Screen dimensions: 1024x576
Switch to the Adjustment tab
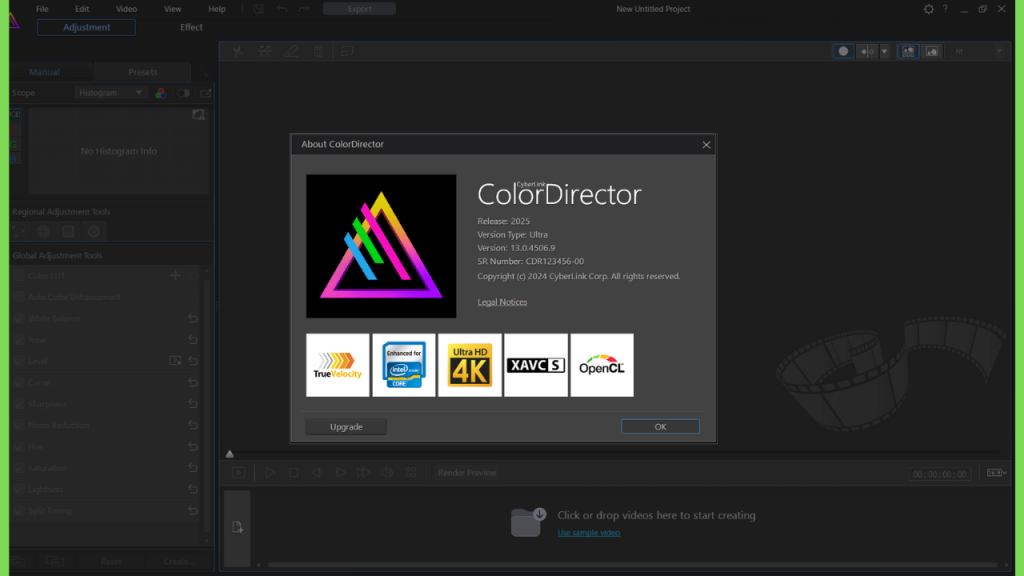(x=86, y=27)
